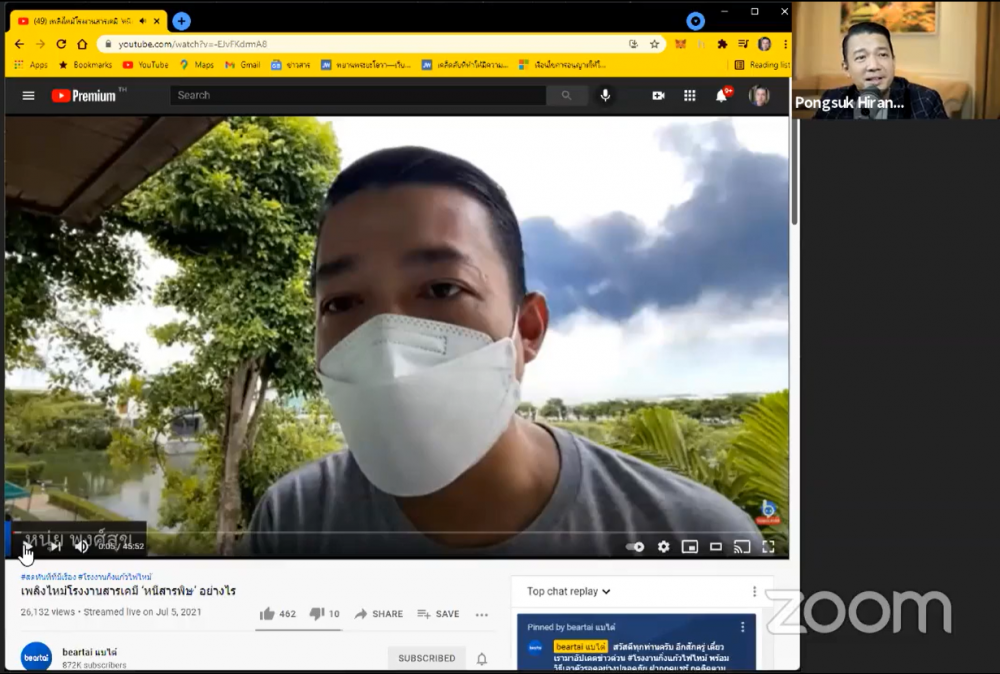The height and width of the screenshot is (674, 1000).
Task: Enter fullscreen mode in video player
Action: pos(768,547)
